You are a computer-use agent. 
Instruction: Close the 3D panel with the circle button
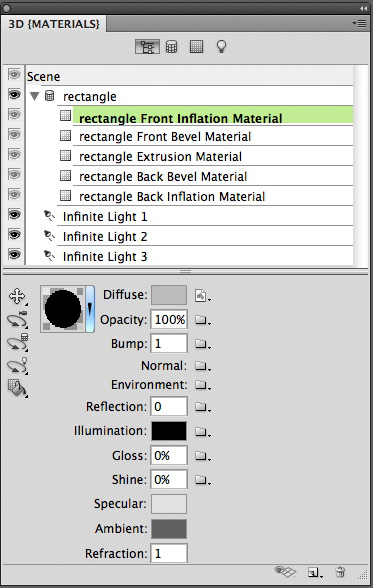6,8
